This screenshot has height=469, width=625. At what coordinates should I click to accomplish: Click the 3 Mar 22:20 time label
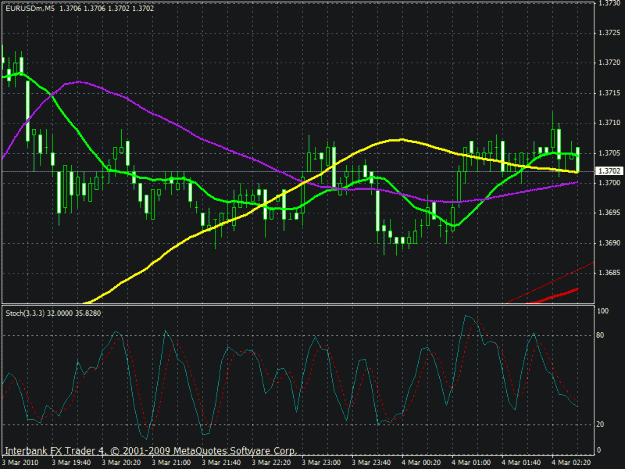point(271,463)
